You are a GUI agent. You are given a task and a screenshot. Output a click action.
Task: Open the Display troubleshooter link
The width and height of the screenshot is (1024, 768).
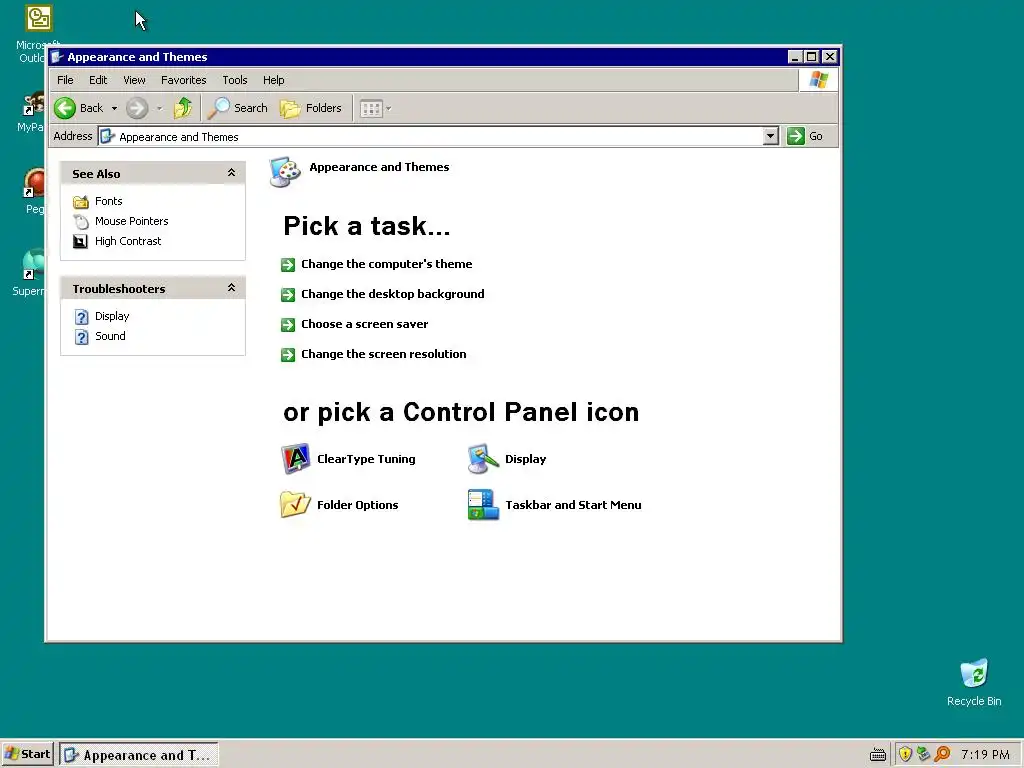click(x=112, y=316)
